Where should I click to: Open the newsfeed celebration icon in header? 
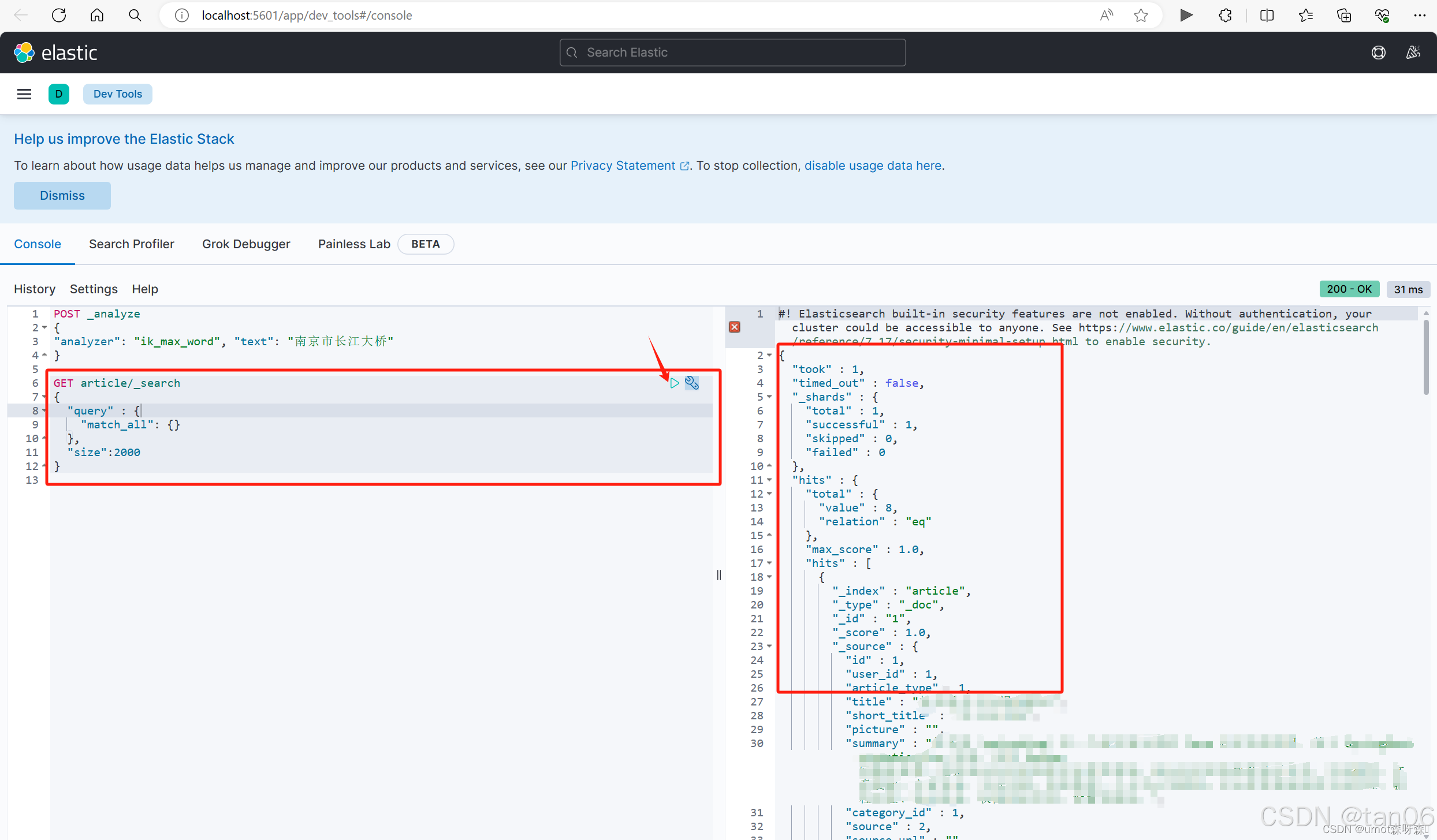1413,53
